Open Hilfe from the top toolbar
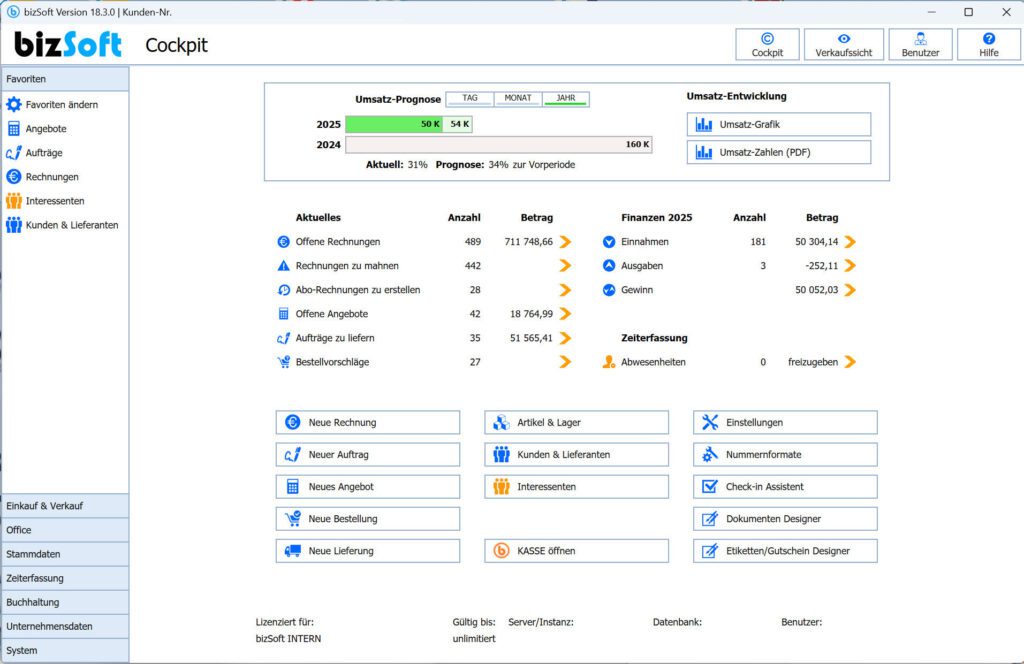The width and height of the screenshot is (1024, 664). pyautogui.click(x=988, y=45)
